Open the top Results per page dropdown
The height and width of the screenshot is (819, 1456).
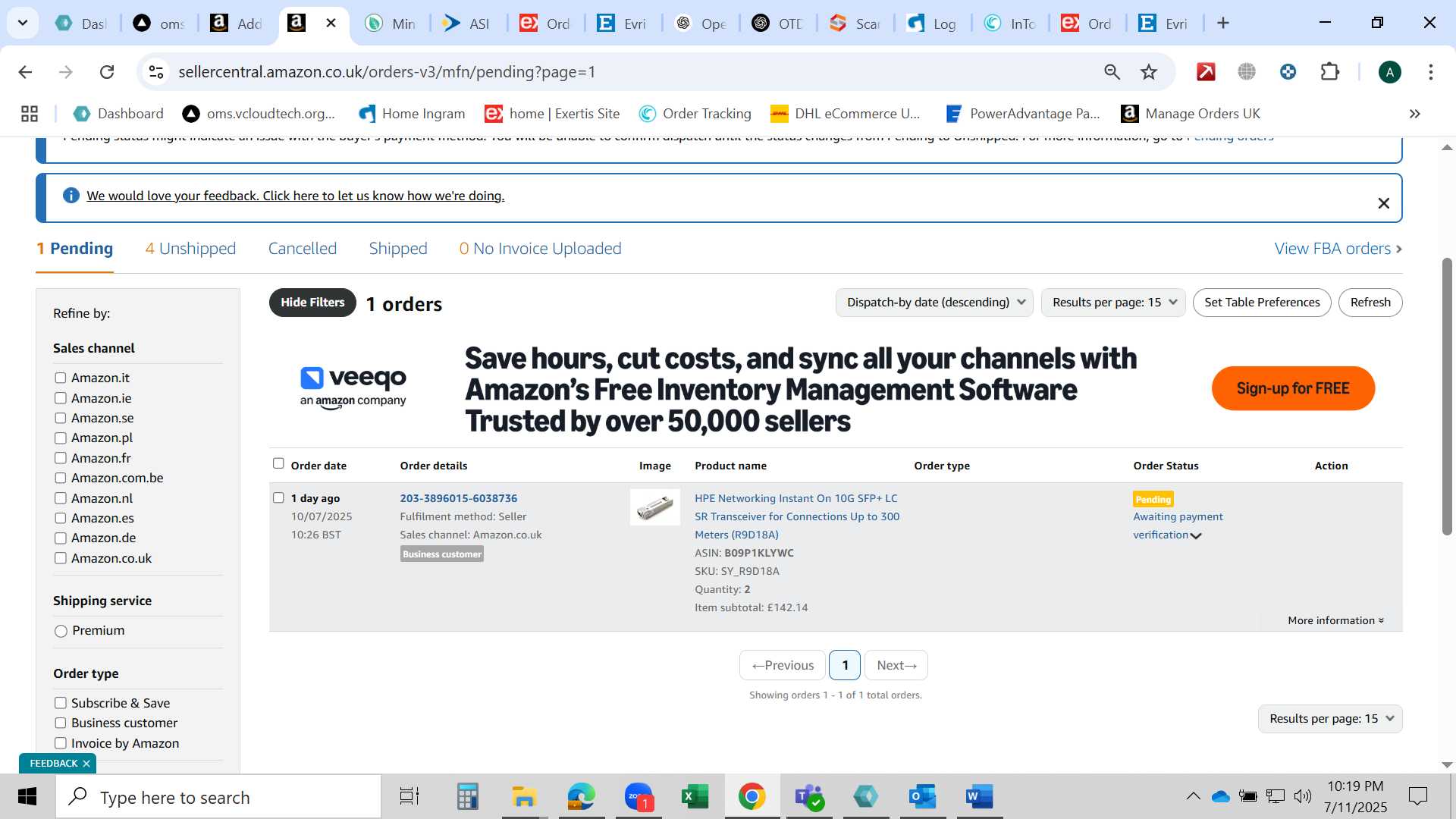1113,303
